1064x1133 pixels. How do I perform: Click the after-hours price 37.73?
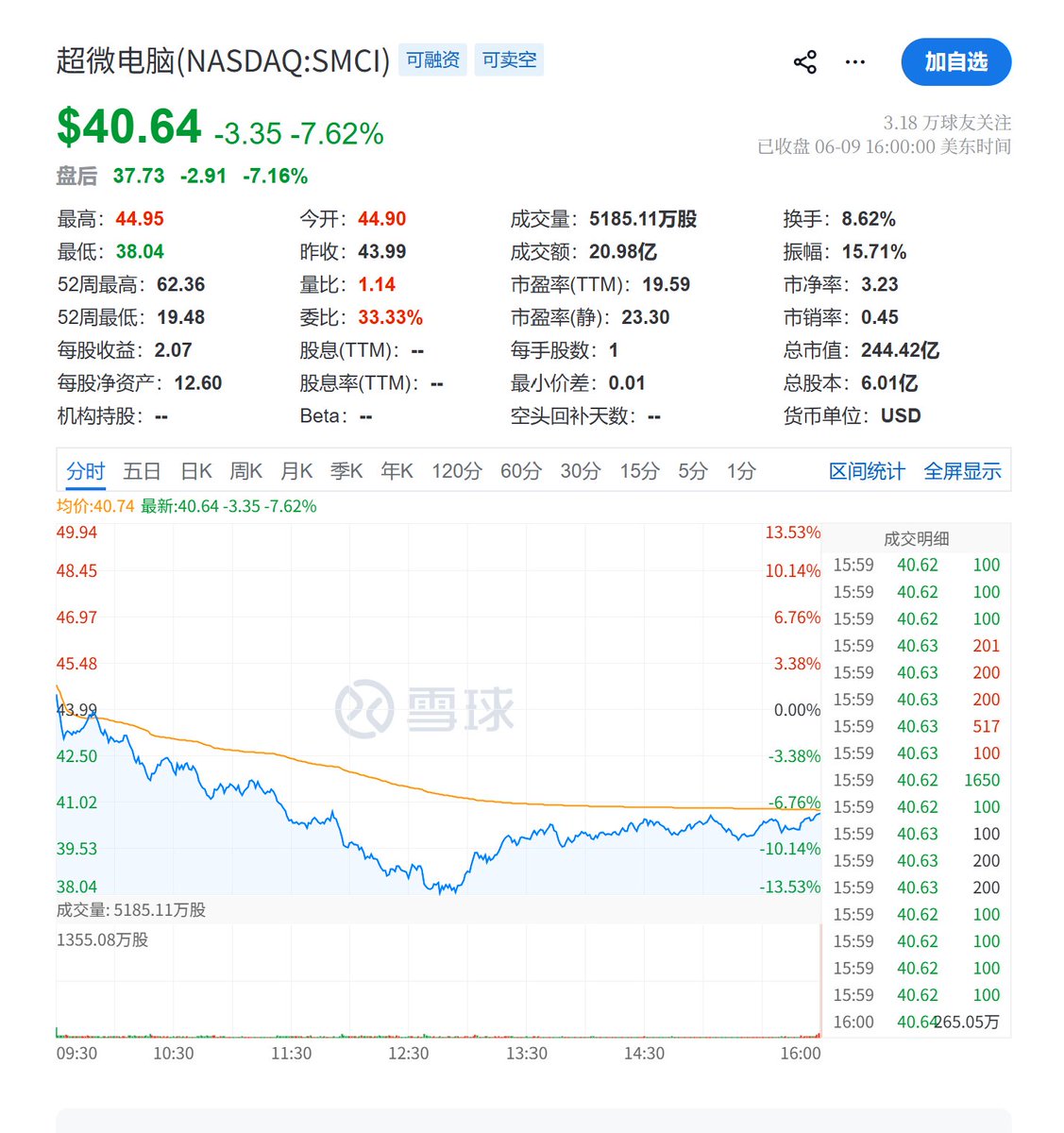pos(139,176)
